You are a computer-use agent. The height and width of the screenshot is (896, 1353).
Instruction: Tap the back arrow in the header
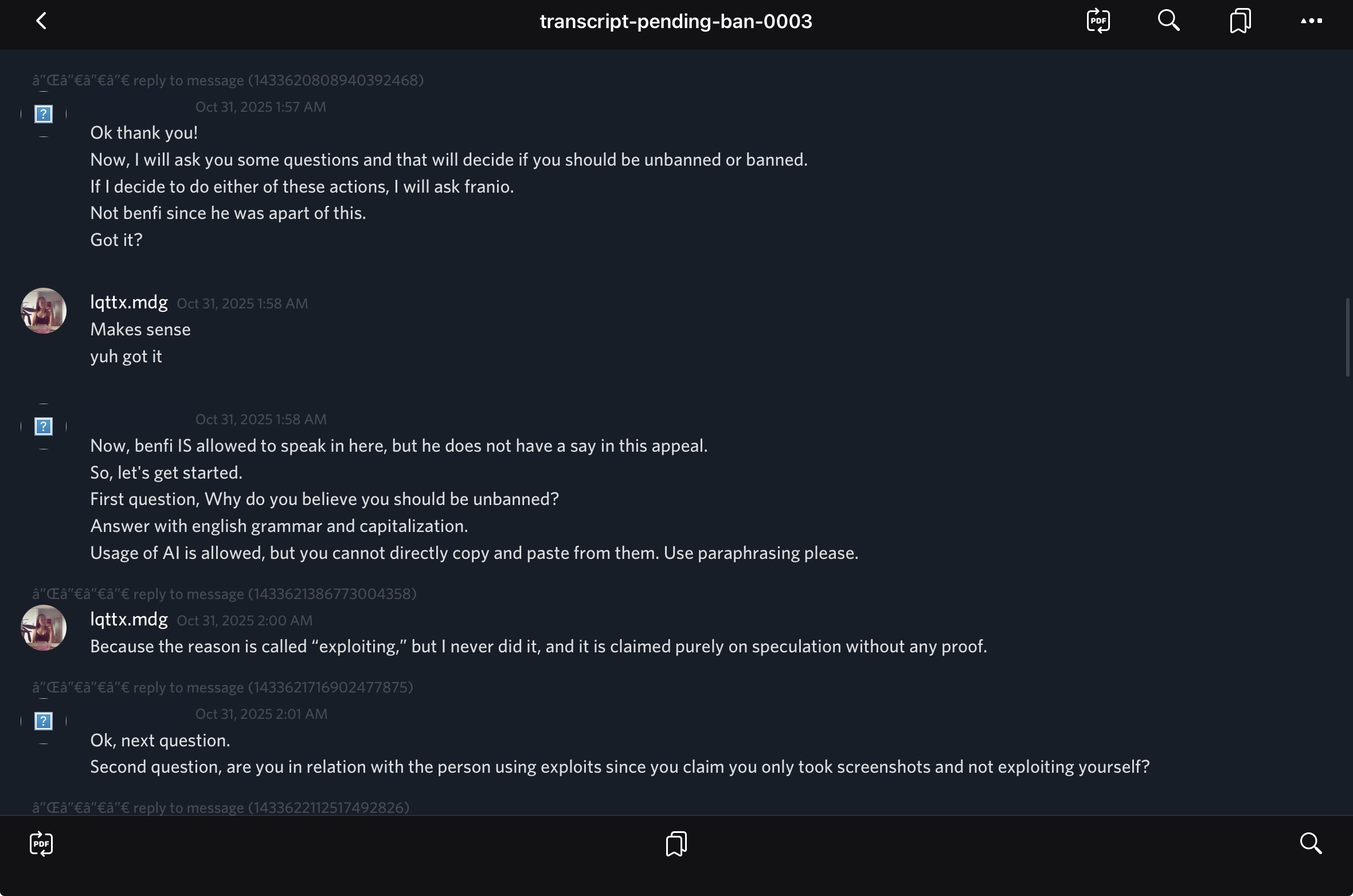click(41, 21)
